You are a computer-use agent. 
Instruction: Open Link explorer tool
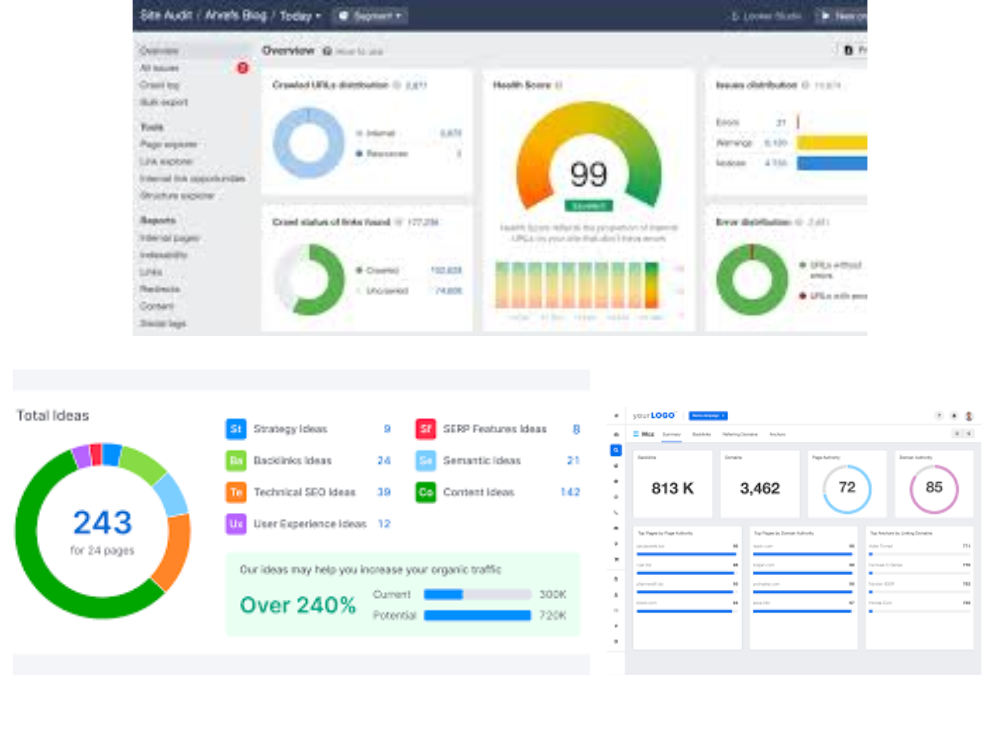pos(166,161)
